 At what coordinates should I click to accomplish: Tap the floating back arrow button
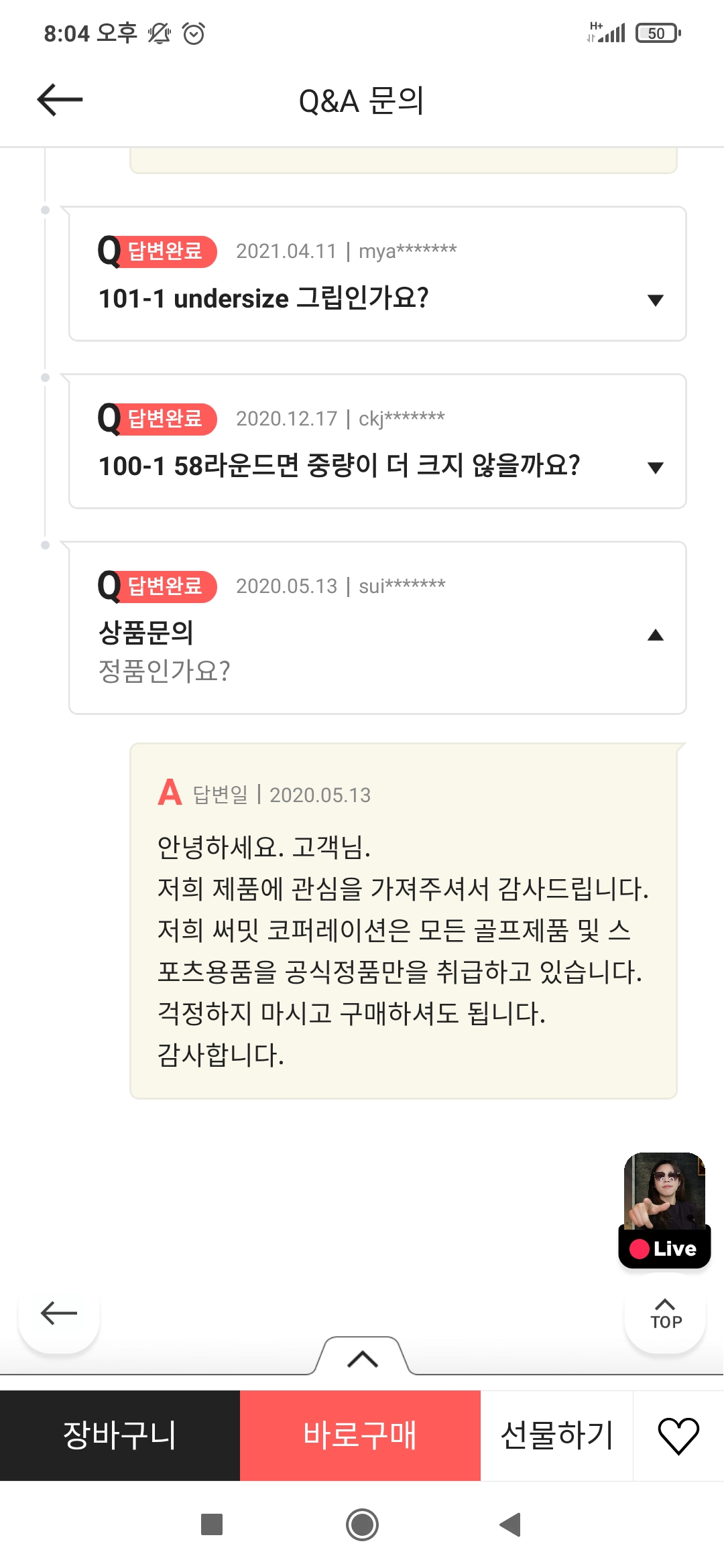coord(59,1313)
